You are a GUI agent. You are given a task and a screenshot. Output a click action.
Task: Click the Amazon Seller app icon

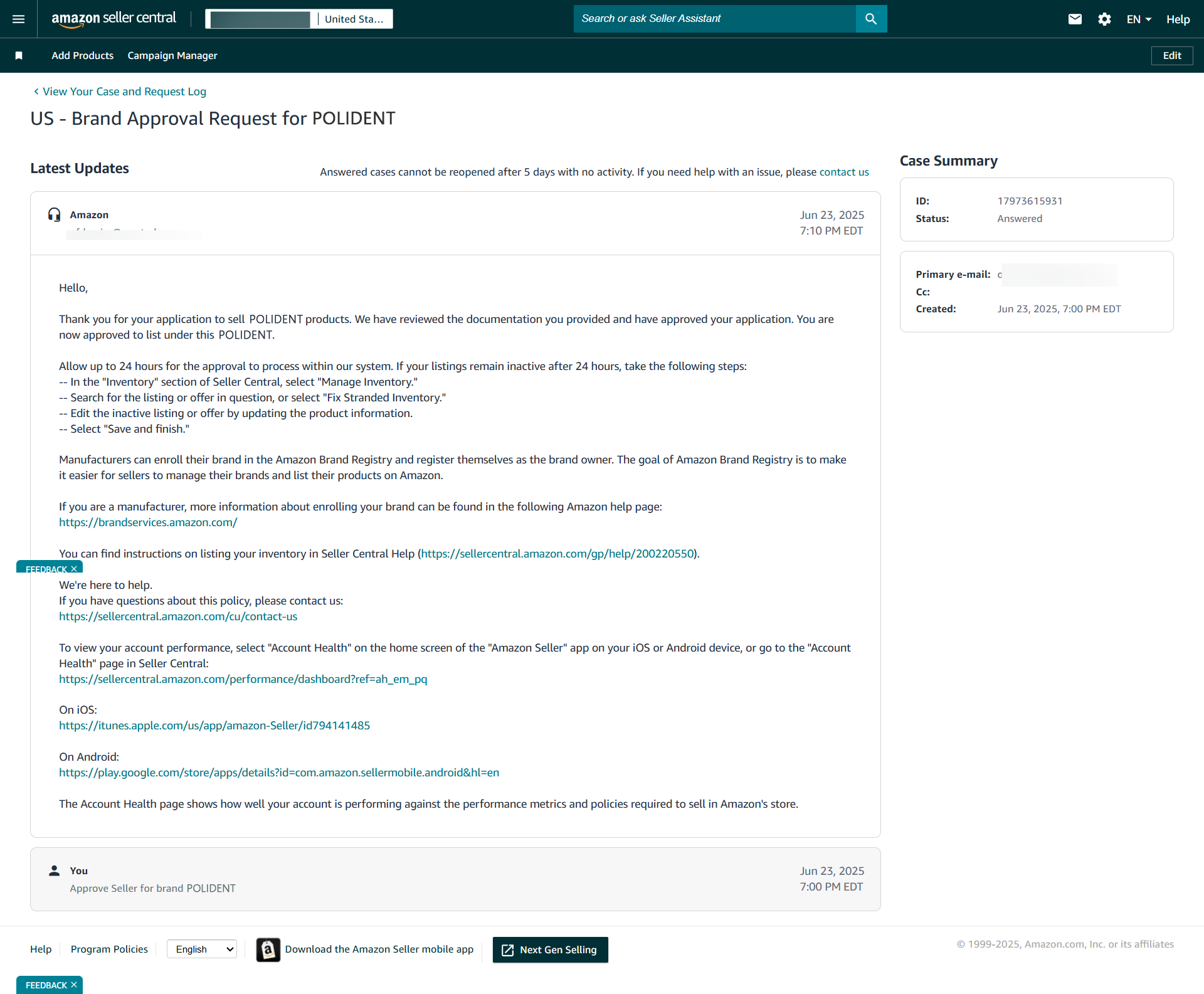(268, 949)
